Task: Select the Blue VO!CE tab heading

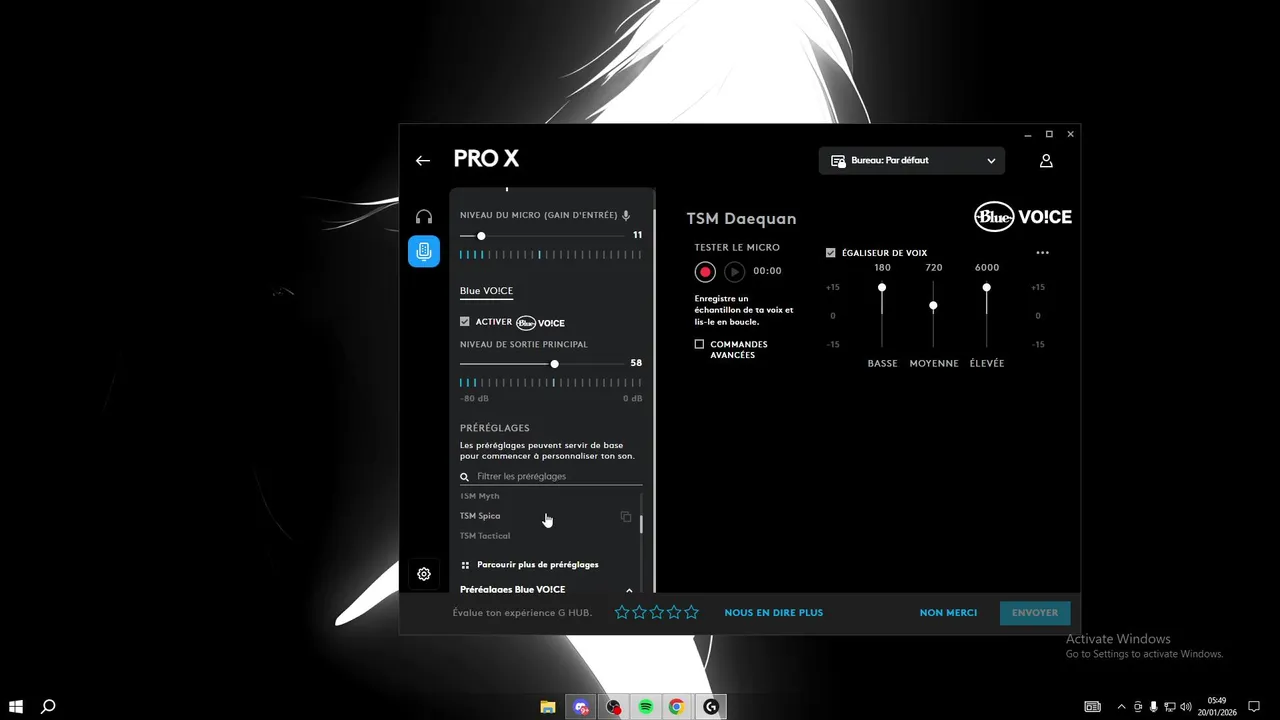Action: click(486, 291)
